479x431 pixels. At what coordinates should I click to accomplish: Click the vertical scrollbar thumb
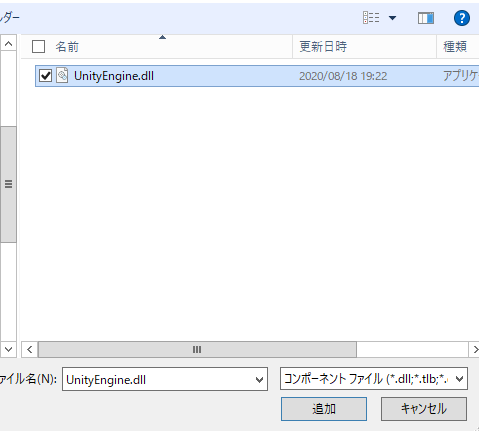click(9, 184)
